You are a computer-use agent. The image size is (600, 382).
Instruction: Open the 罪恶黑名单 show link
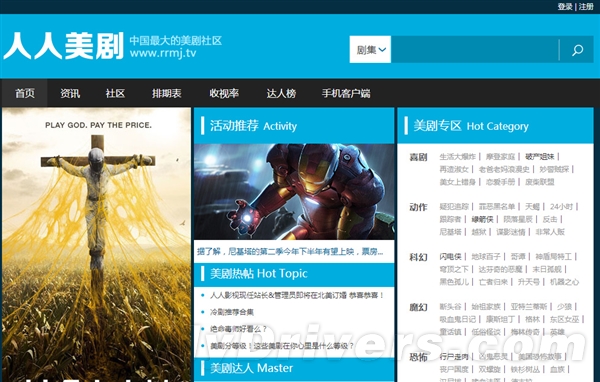pyautogui.click(x=497, y=207)
